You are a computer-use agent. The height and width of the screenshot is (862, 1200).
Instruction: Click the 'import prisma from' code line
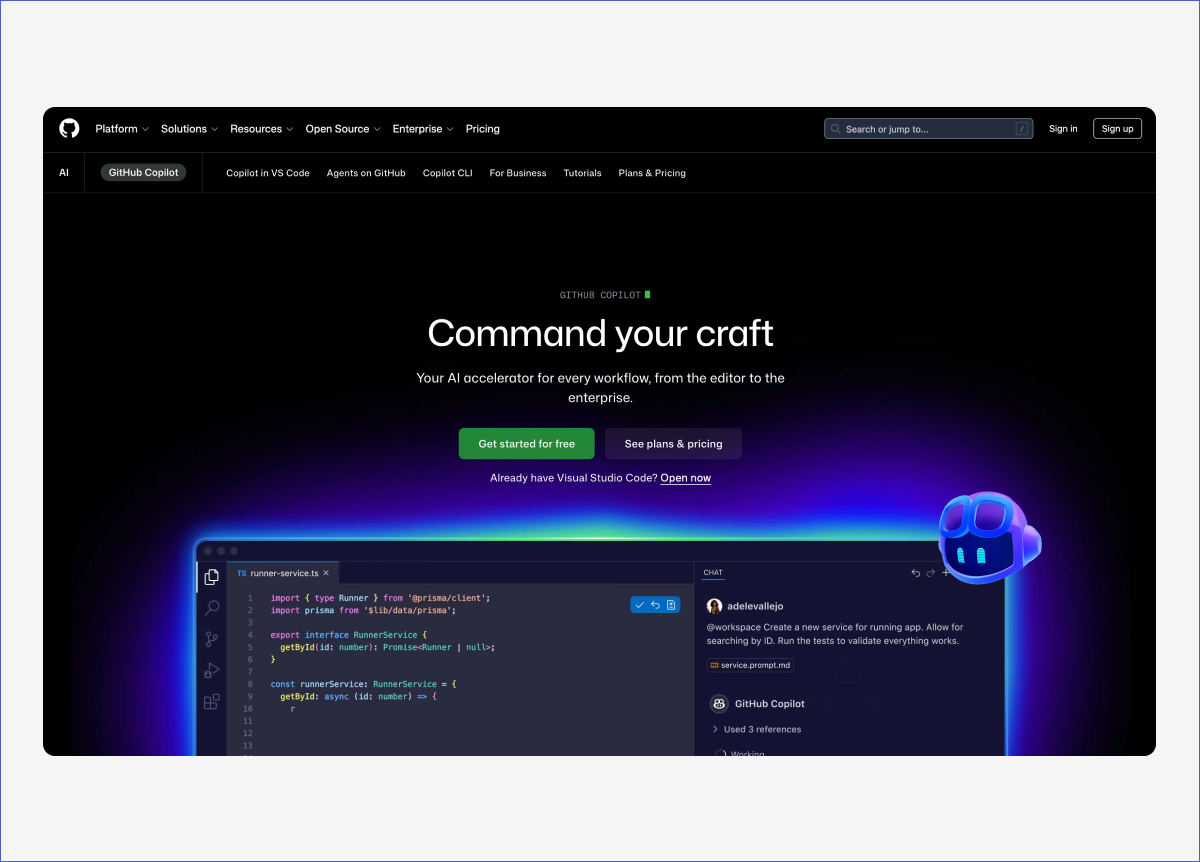point(363,610)
